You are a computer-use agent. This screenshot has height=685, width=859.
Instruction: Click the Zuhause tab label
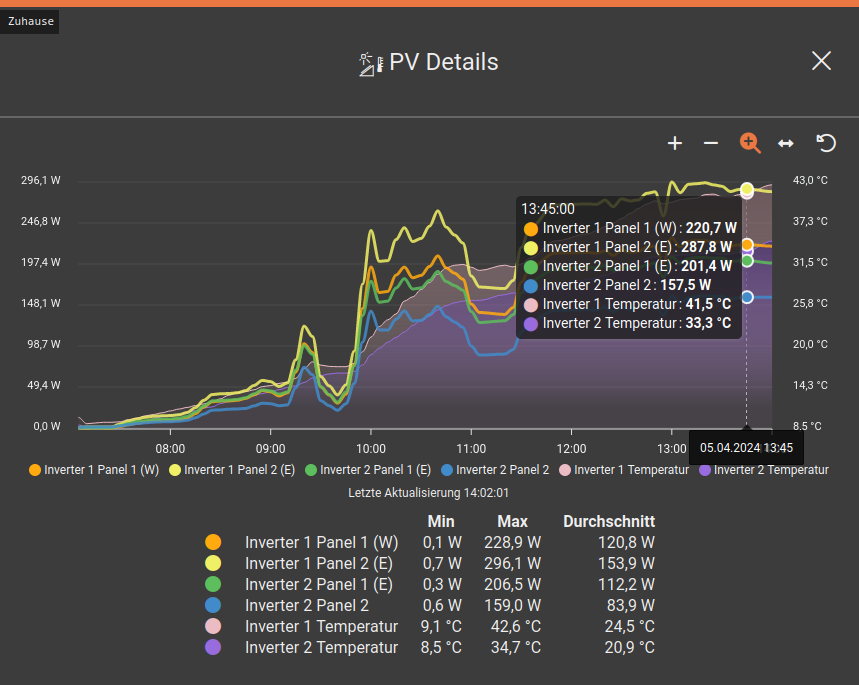pyautogui.click(x=31, y=21)
